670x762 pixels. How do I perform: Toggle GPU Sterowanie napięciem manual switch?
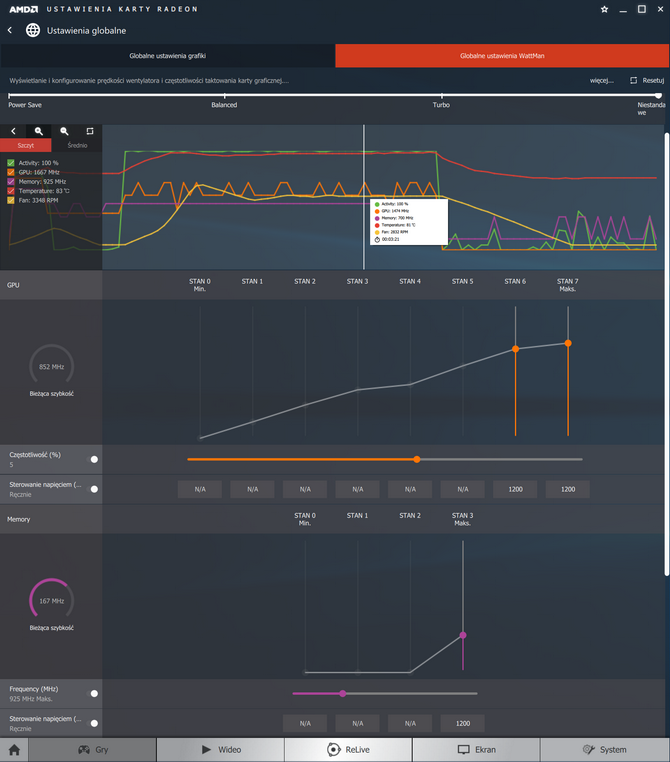click(94, 489)
